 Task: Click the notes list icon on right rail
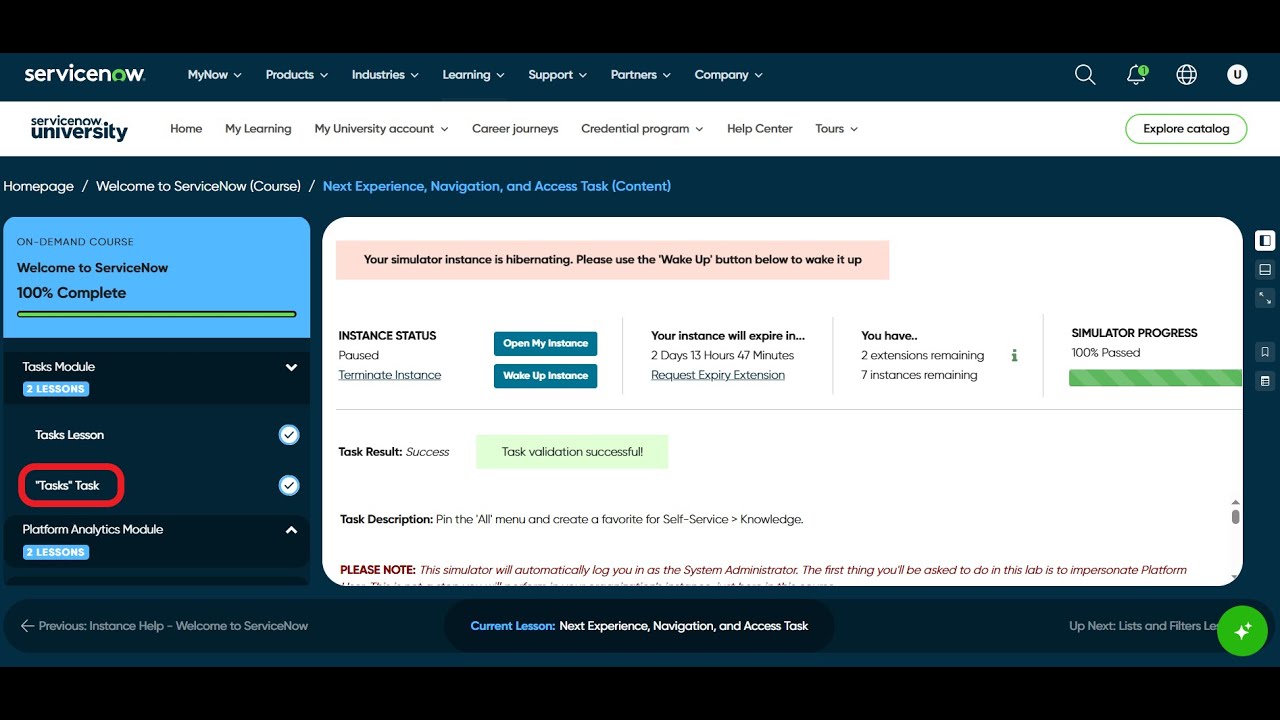(x=1265, y=381)
